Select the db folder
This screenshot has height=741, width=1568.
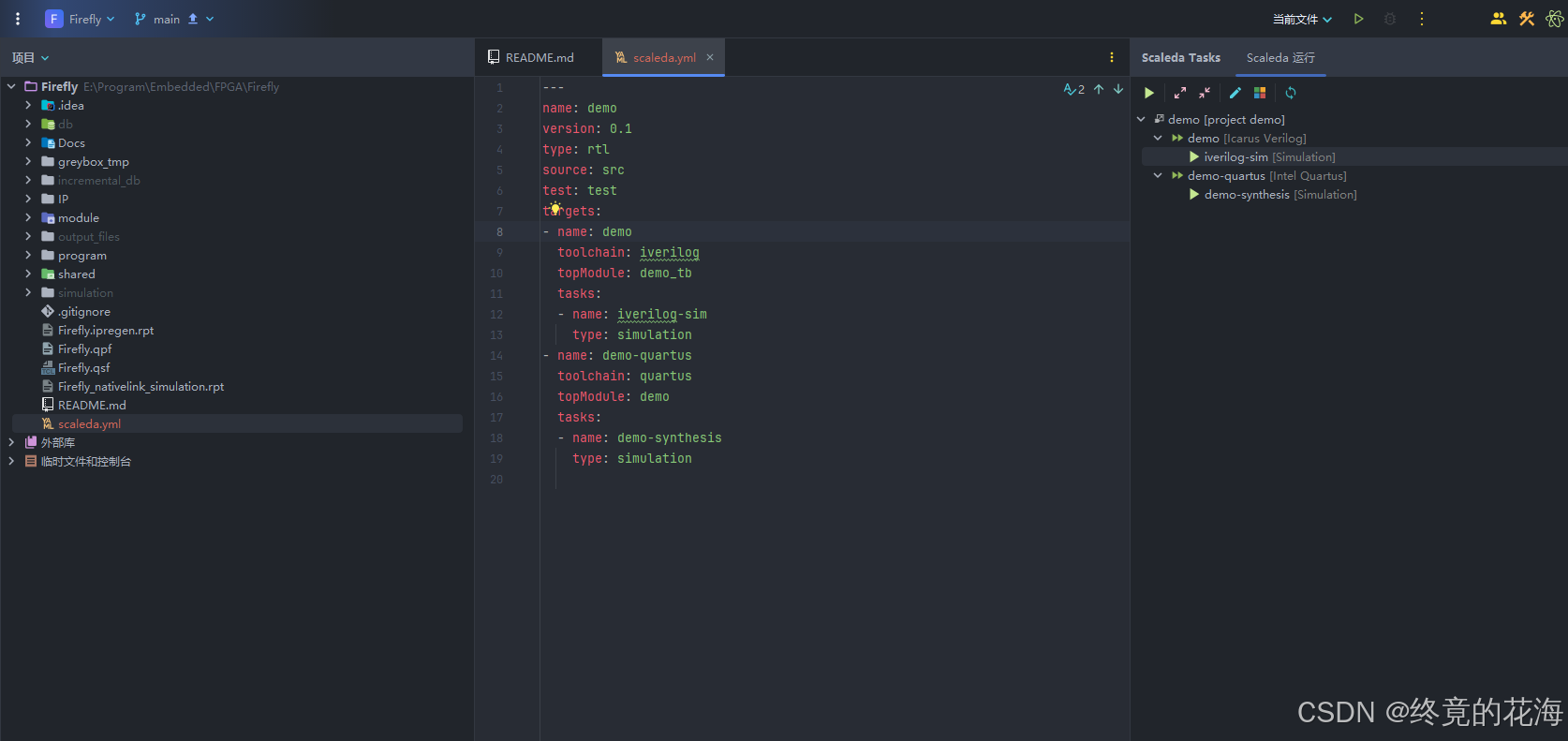coord(65,124)
